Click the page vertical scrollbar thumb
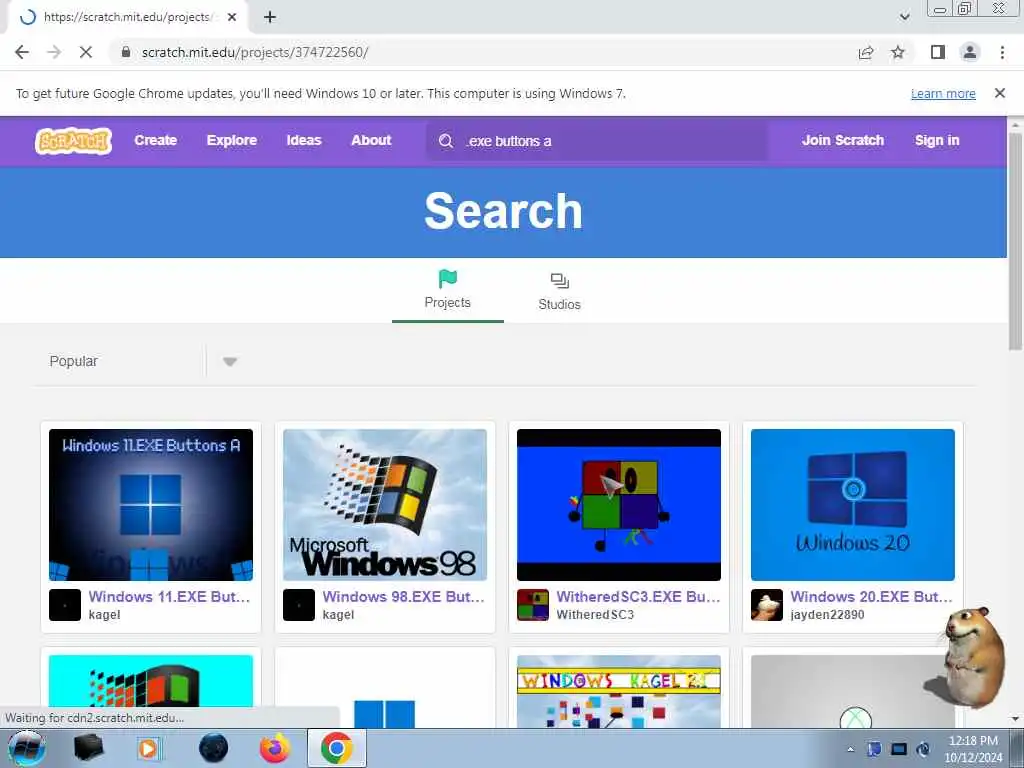The image size is (1024, 768). click(x=1015, y=242)
